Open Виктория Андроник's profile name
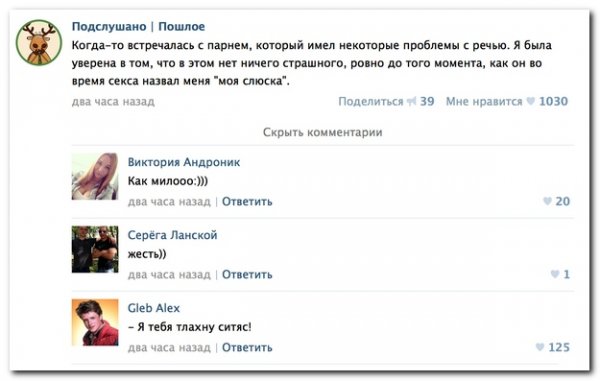This screenshot has width=600, height=381. point(184,162)
